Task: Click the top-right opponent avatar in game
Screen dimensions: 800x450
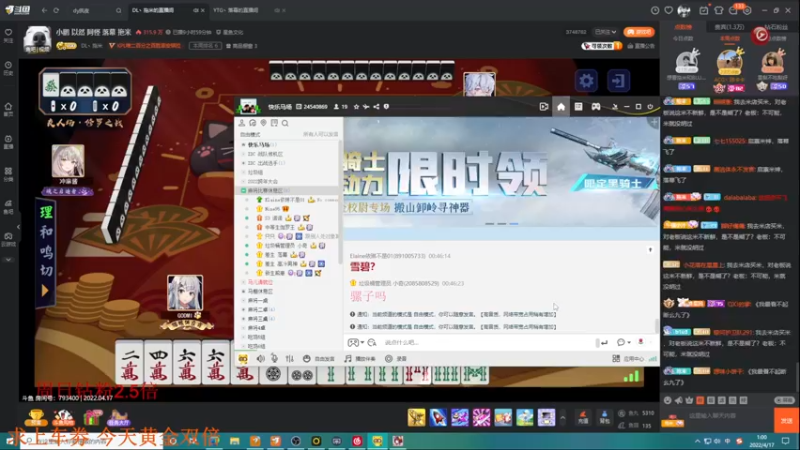Action: point(479,85)
